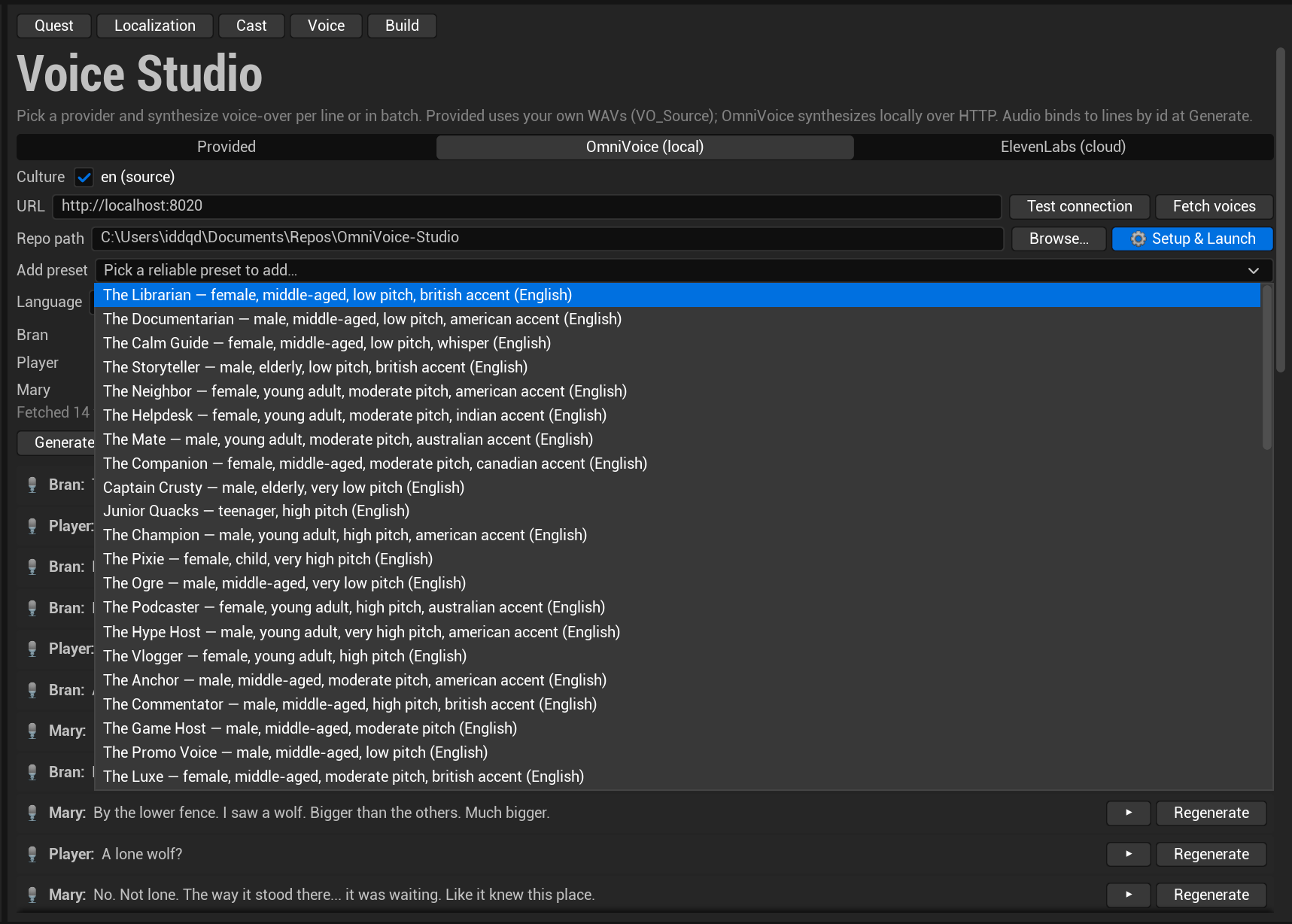Open the Cast tab
1292x924 pixels.
click(251, 26)
